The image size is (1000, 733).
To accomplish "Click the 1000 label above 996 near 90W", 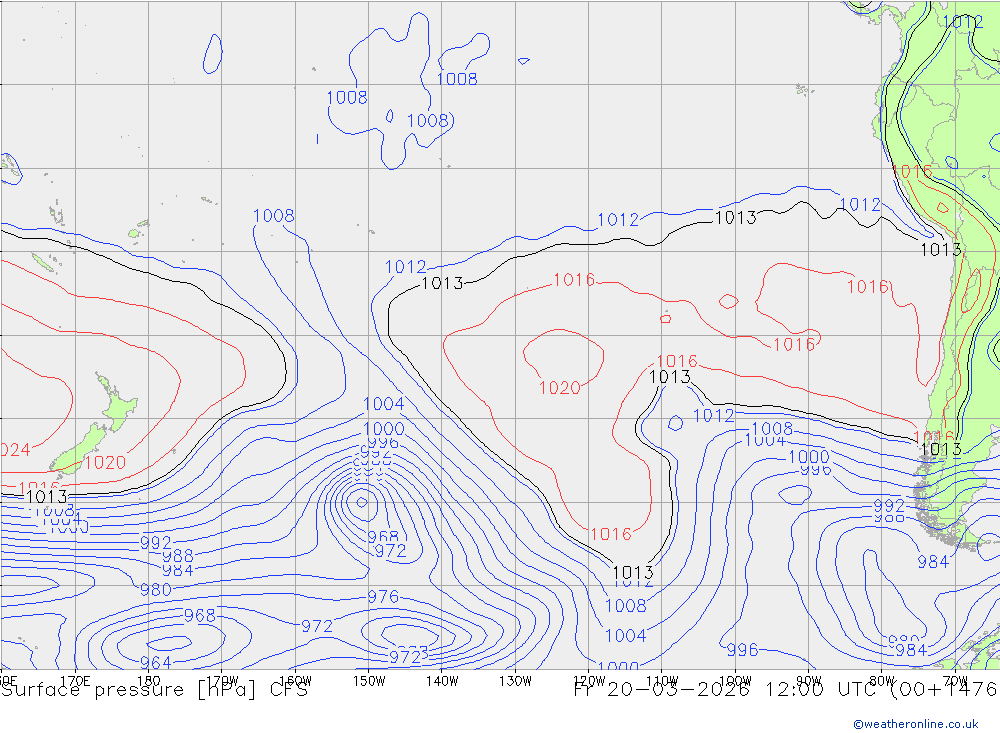I will pos(809,457).
